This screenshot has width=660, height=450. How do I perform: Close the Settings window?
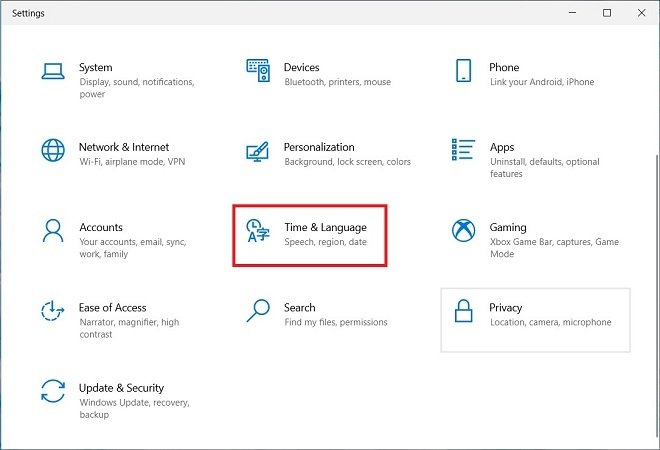641,13
